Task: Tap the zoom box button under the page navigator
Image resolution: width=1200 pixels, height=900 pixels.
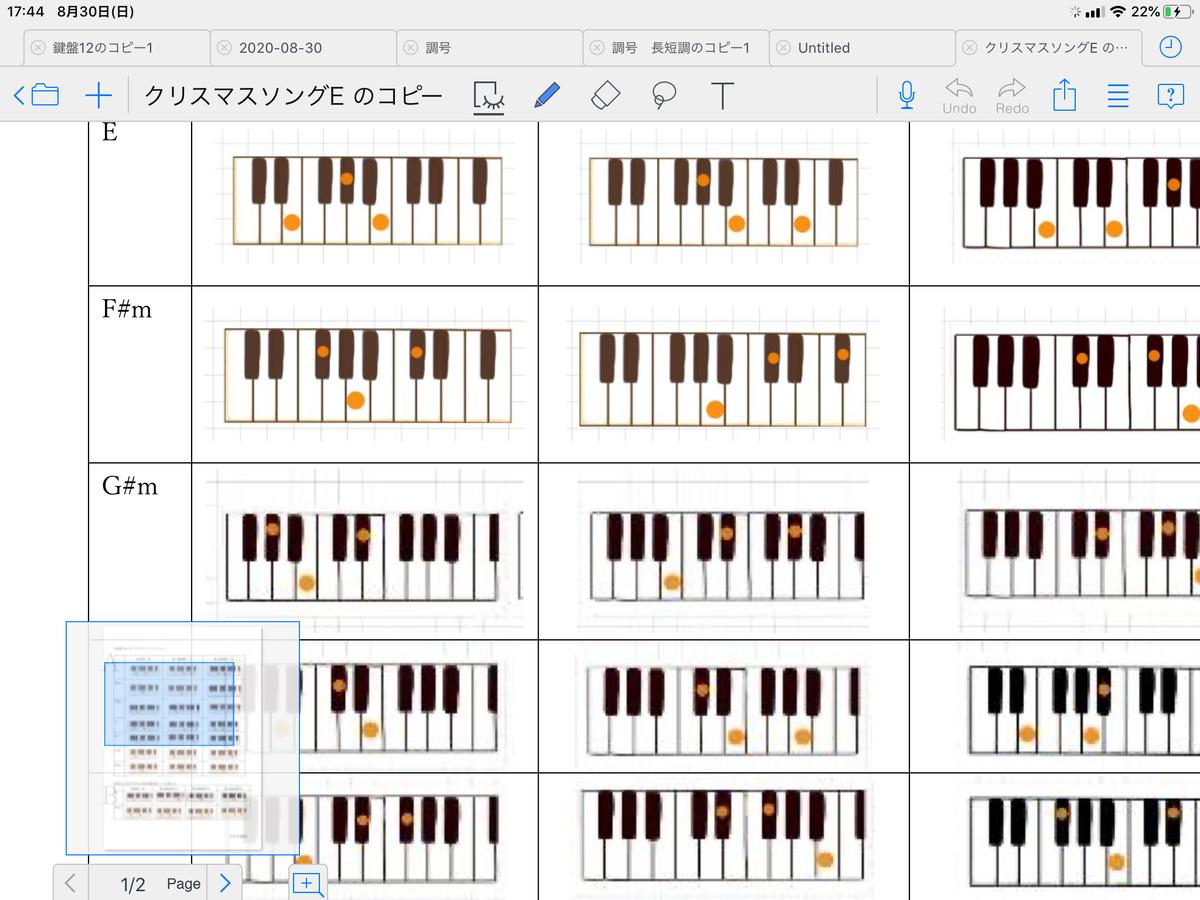Action: pyautogui.click(x=307, y=883)
